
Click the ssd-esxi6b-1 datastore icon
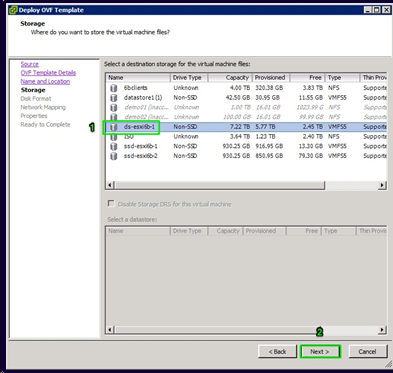click(114, 146)
